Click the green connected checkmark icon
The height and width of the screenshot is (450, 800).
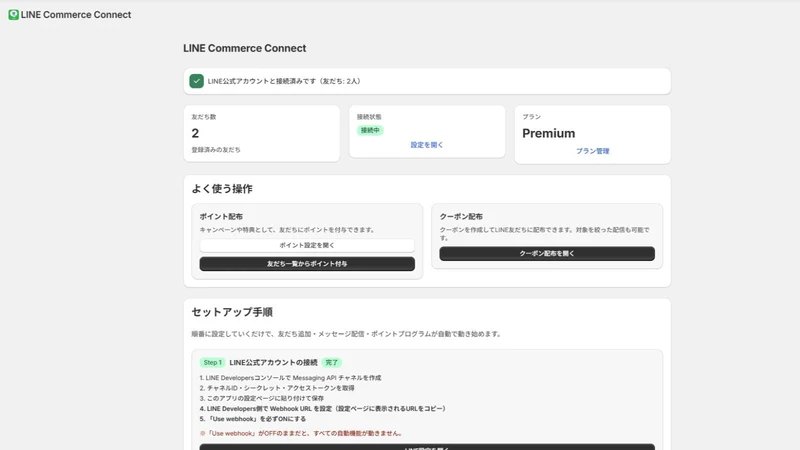click(196, 81)
